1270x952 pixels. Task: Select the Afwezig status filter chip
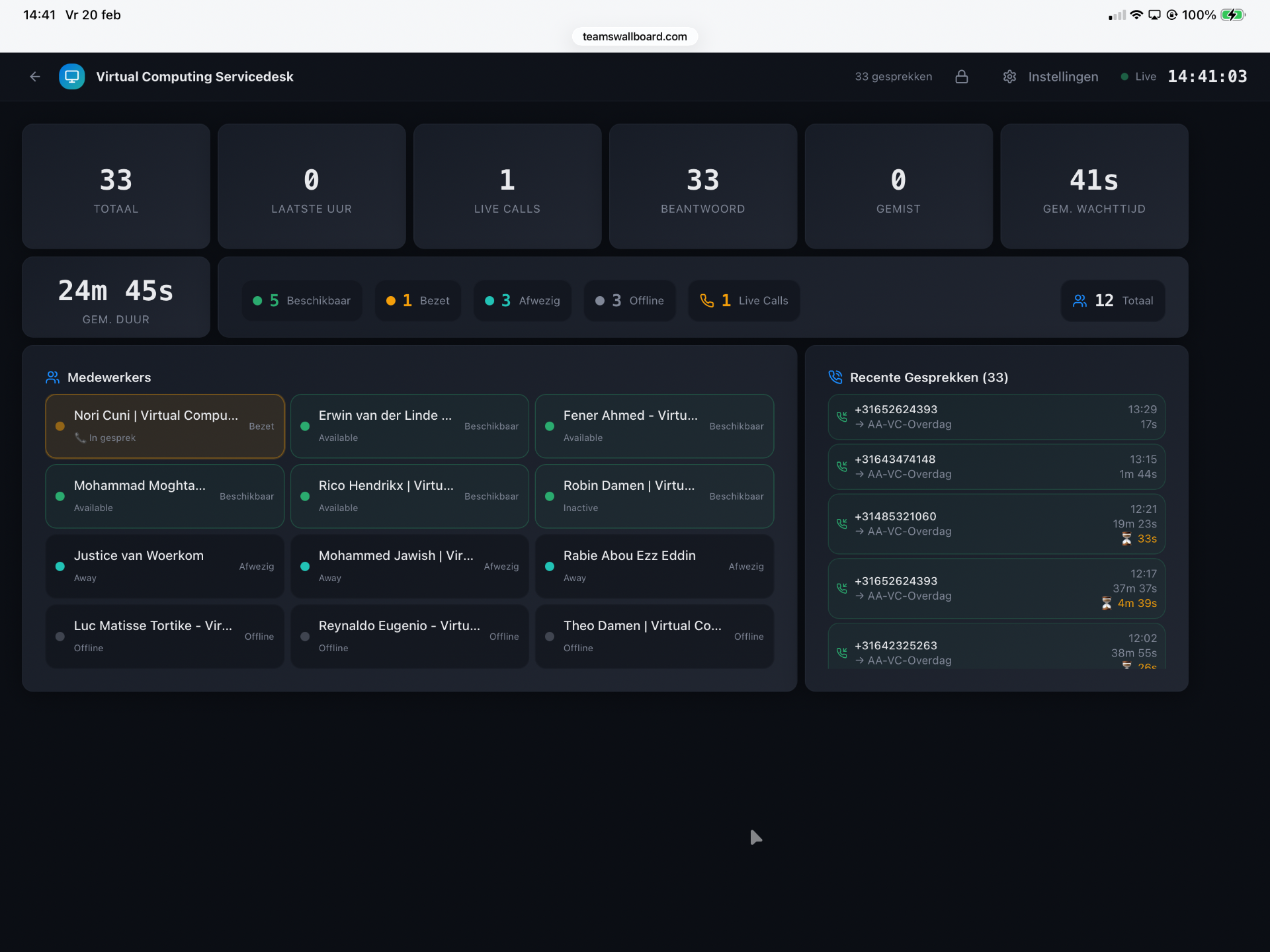(x=523, y=301)
